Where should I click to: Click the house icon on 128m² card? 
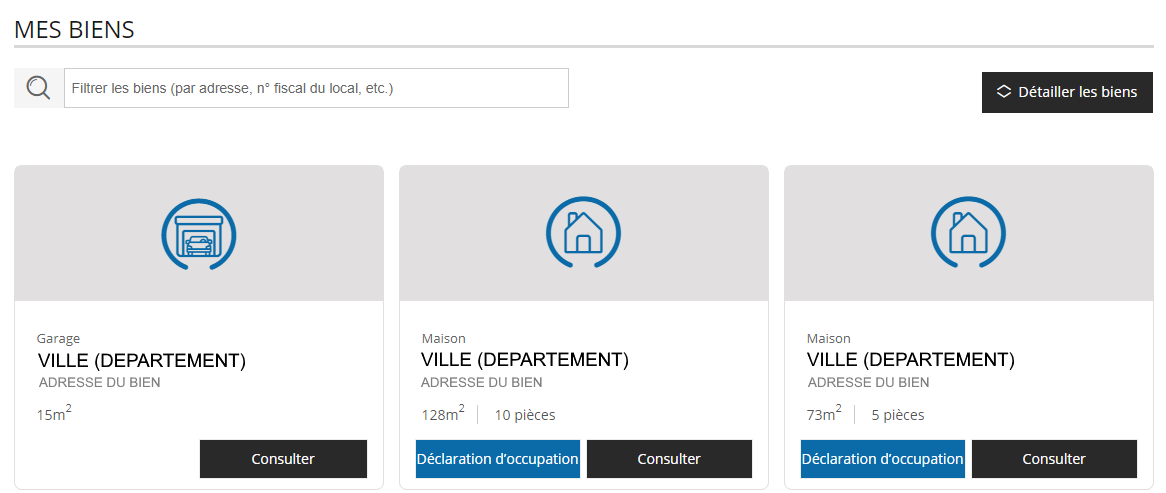pos(584,233)
